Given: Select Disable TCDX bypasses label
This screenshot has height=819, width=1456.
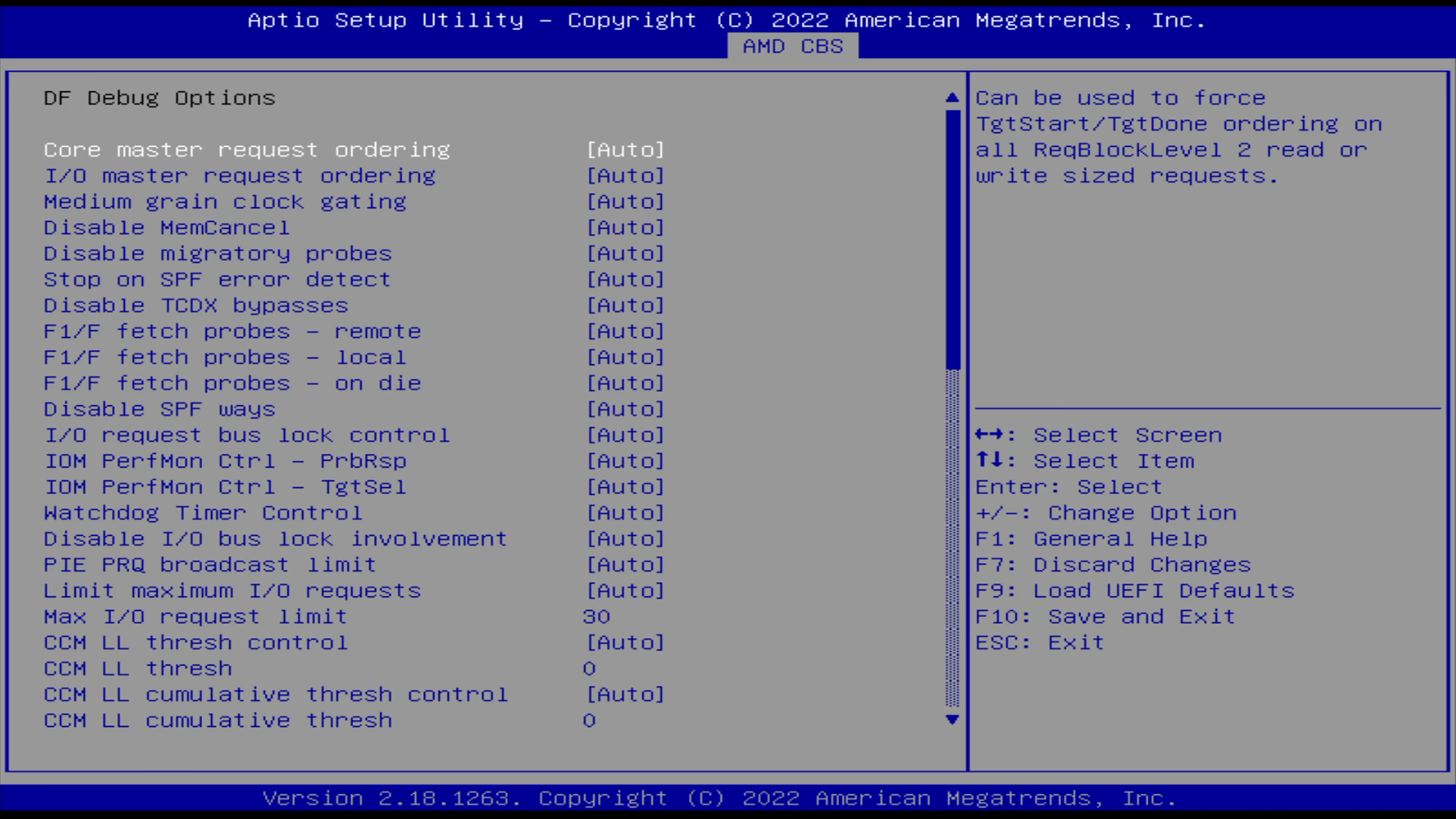Looking at the screenshot, I should (196, 306).
